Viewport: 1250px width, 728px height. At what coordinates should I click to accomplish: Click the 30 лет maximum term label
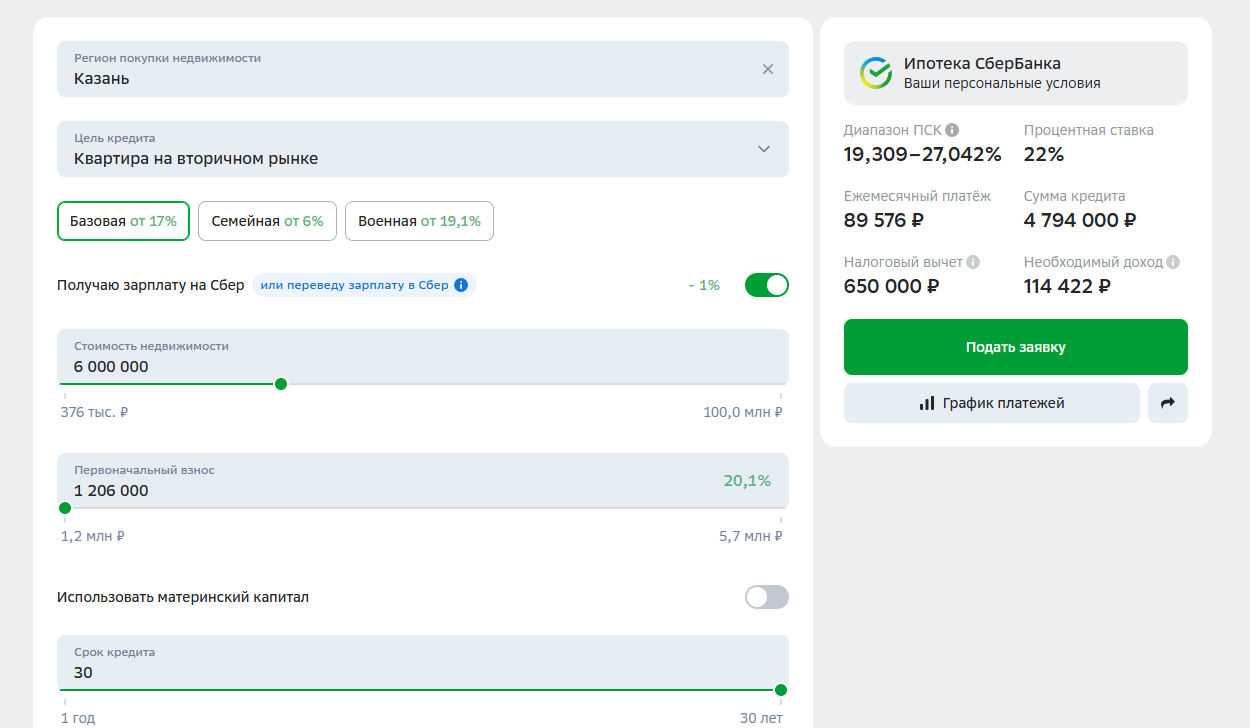click(761, 718)
